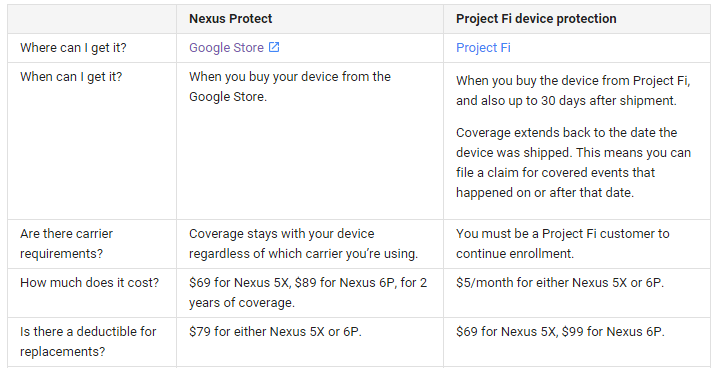This screenshot has width=717, height=368.
Task: Click the 'When can I get it?' row label
Action: 71,77
